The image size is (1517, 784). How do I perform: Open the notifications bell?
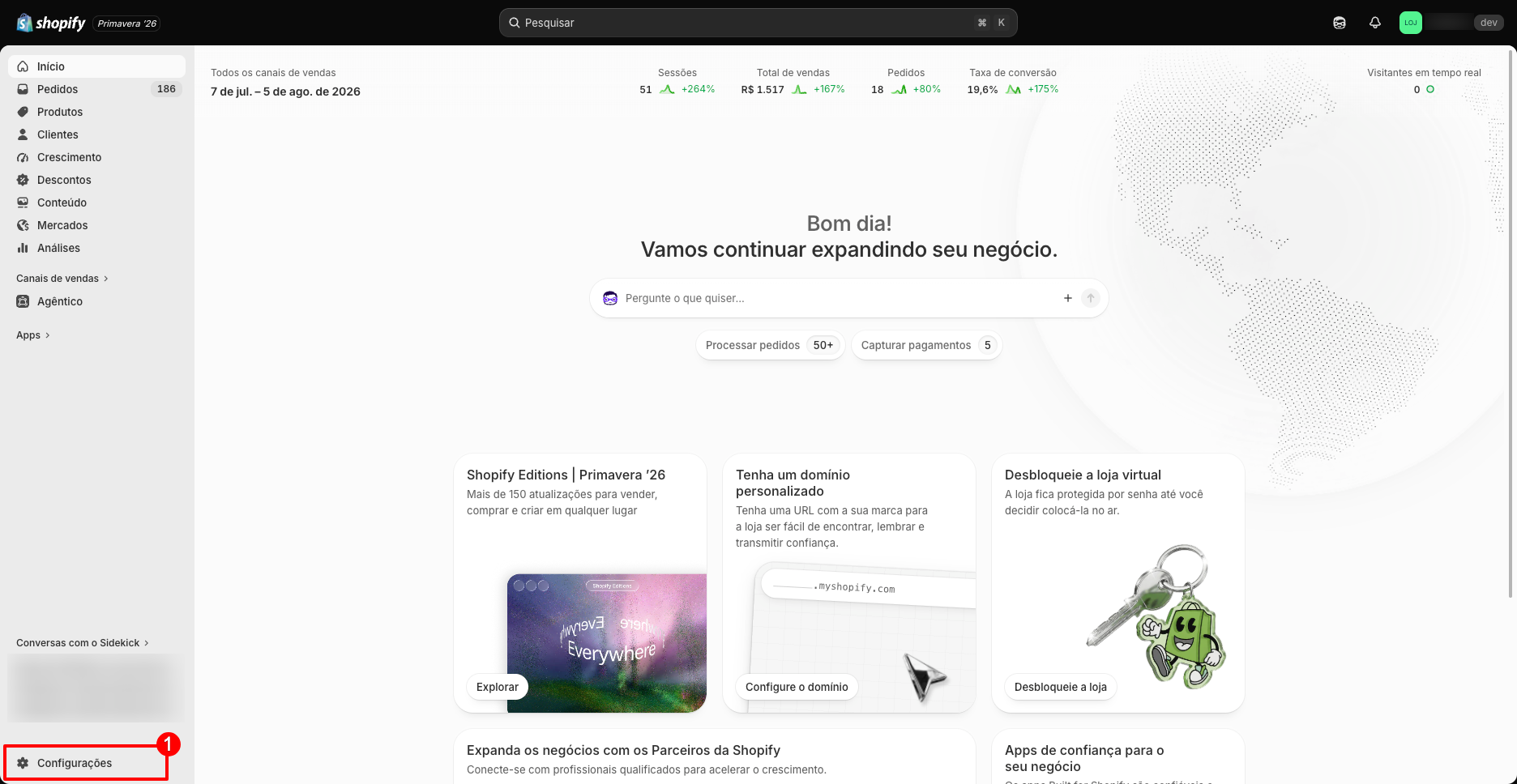tap(1375, 23)
